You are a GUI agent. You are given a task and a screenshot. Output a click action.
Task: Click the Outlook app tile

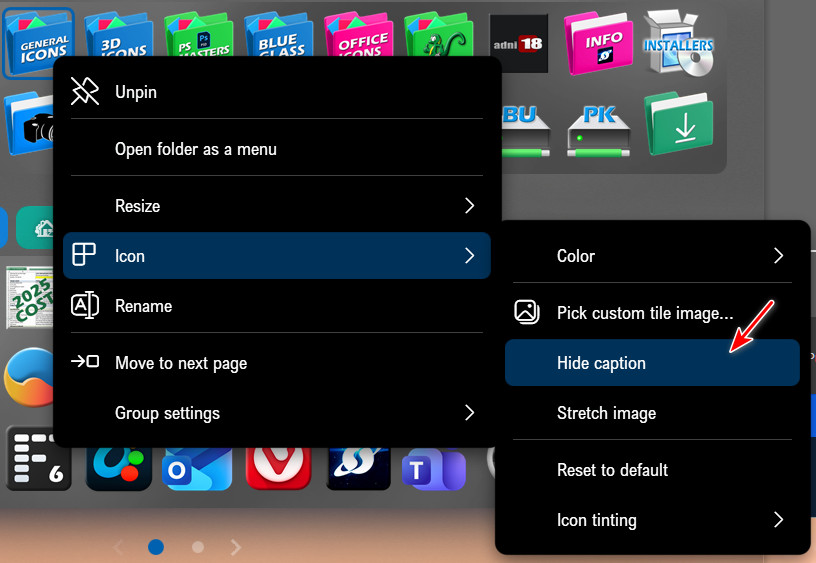point(197,470)
